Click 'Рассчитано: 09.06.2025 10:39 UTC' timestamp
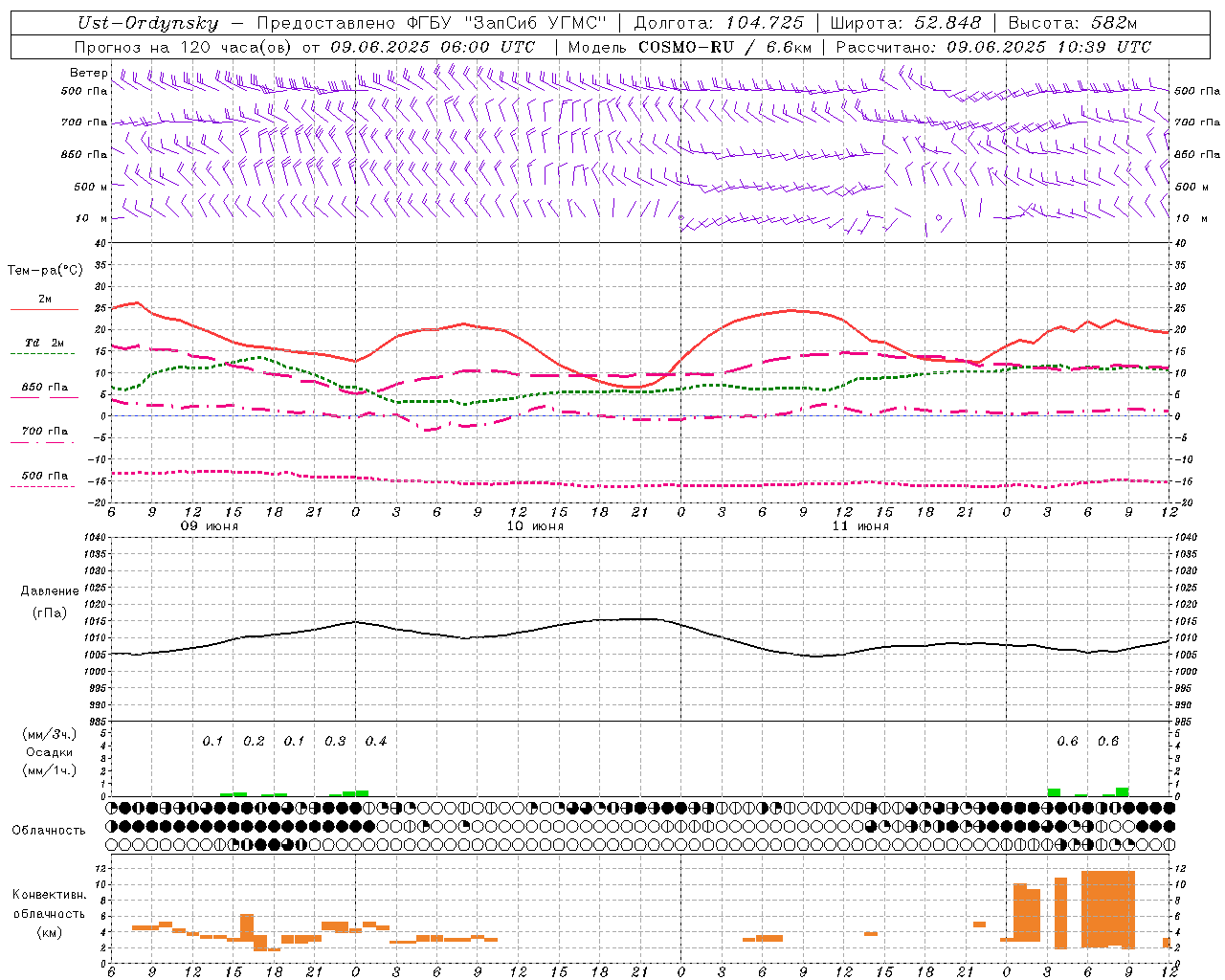This screenshot has width=1225, height=980. (x=993, y=47)
